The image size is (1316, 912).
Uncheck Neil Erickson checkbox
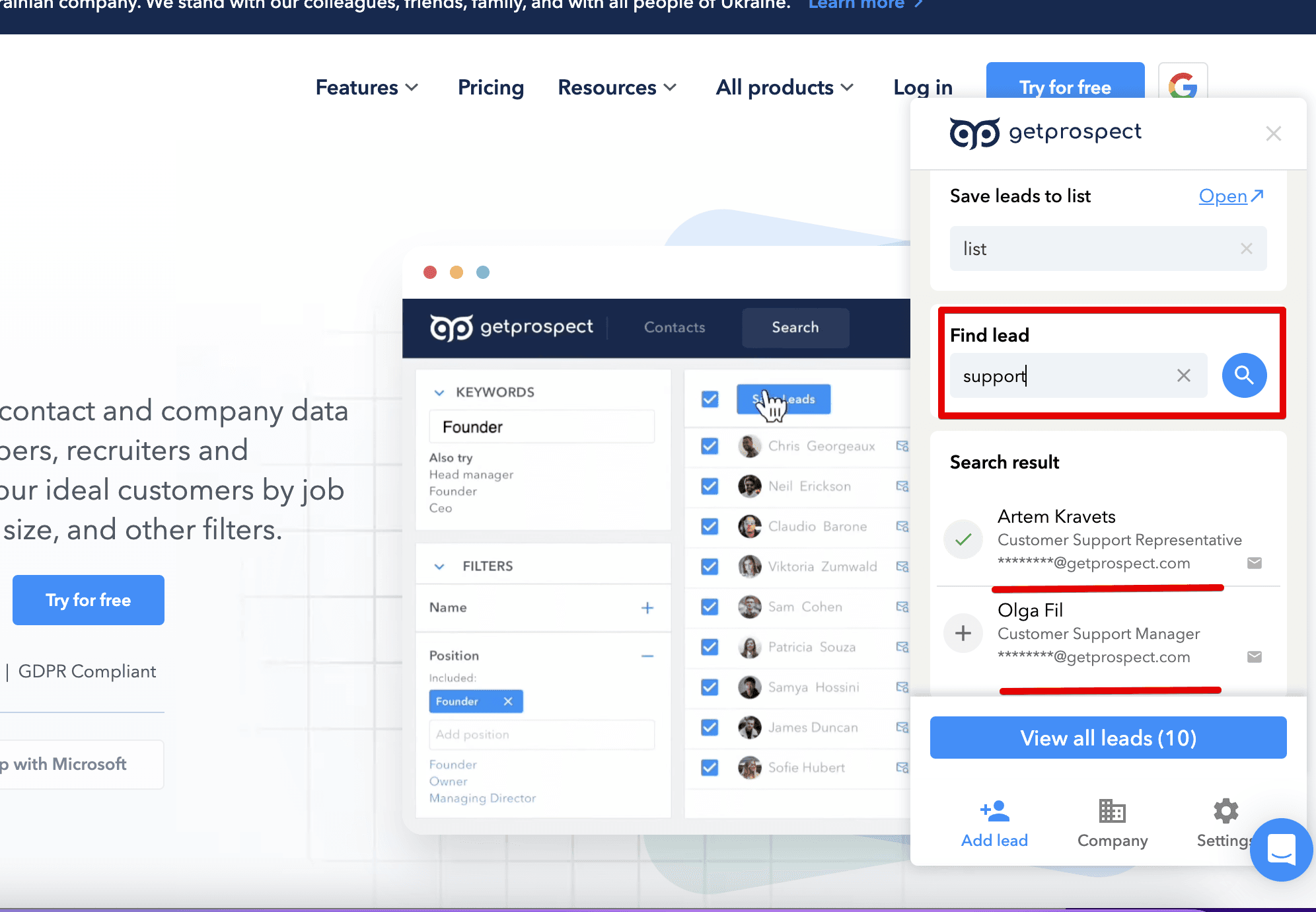(710, 486)
